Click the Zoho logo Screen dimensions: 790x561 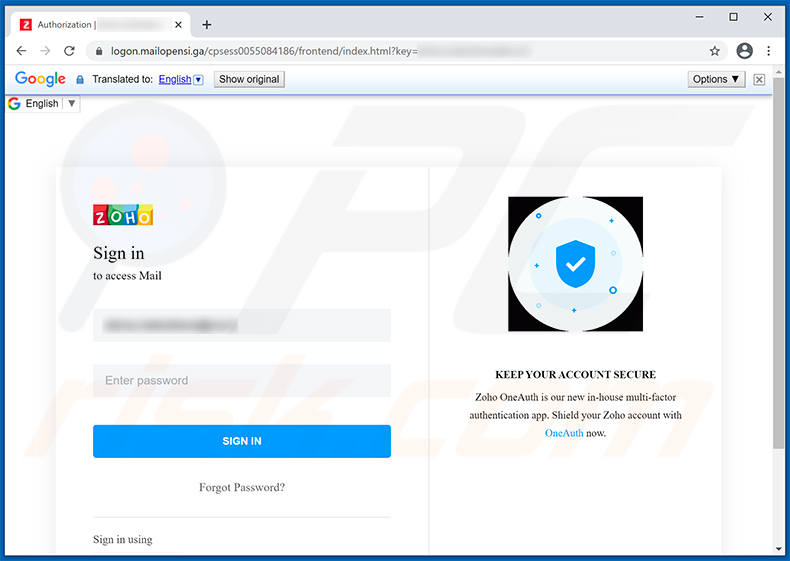pos(123,215)
